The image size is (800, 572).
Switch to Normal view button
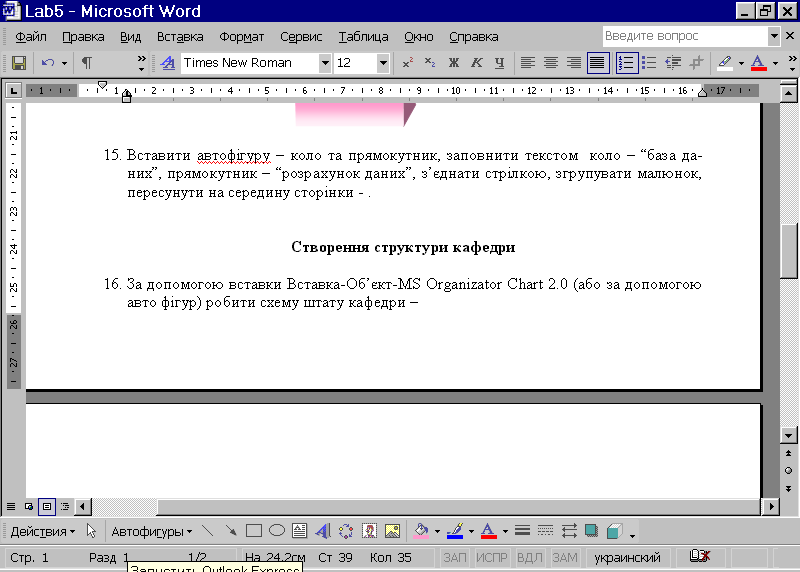tap(11, 507)
